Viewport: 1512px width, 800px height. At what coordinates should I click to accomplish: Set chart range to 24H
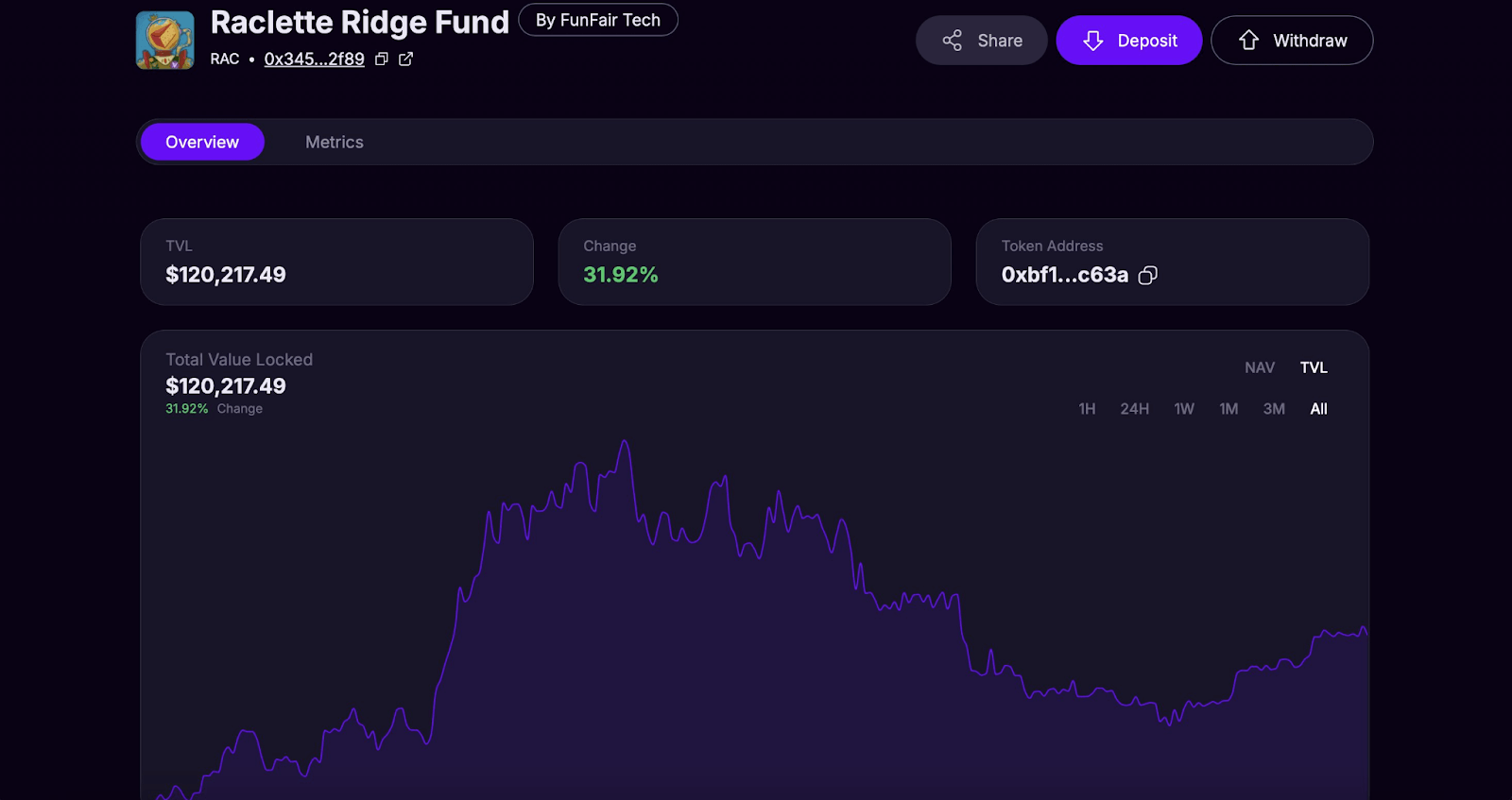coord(1135,409)
